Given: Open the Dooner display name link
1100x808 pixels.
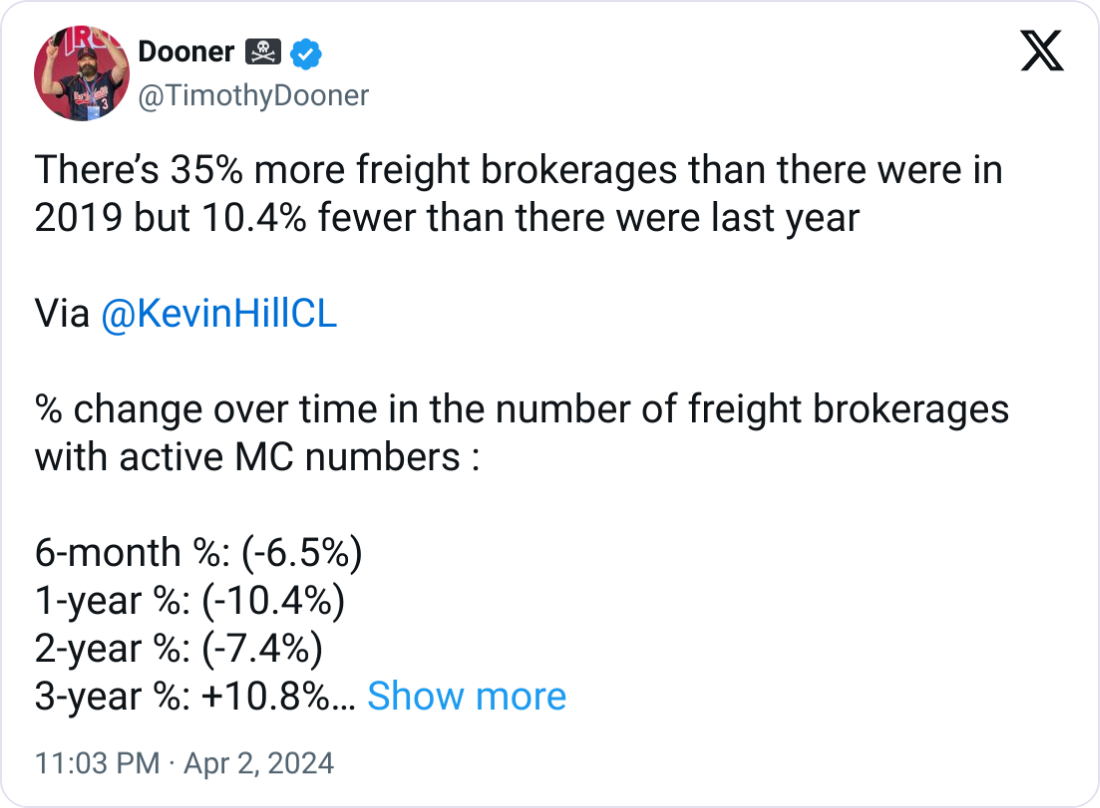Looking at the screenshot, I should click(186, 52).
